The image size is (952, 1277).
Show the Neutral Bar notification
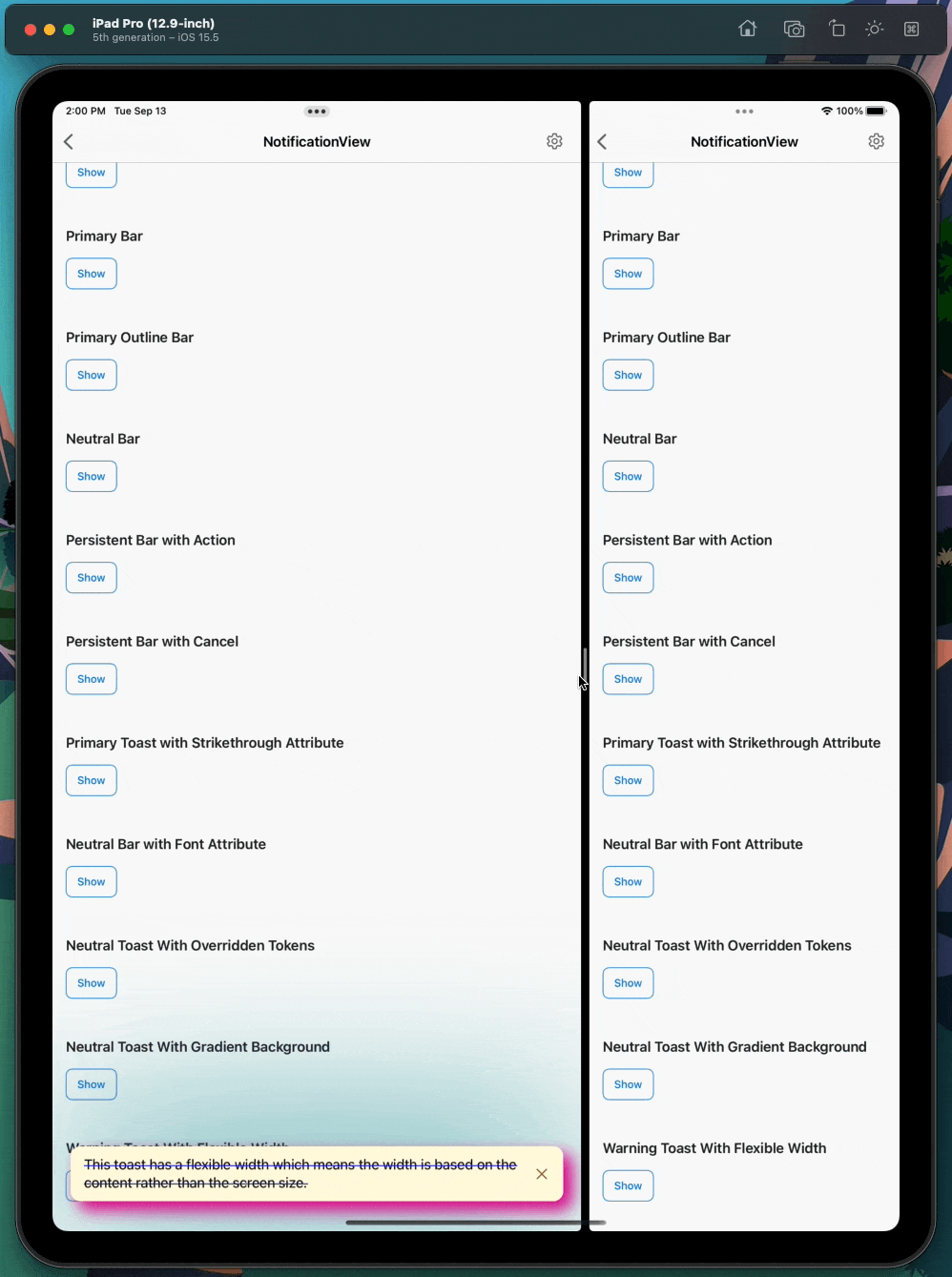point(91,476)
